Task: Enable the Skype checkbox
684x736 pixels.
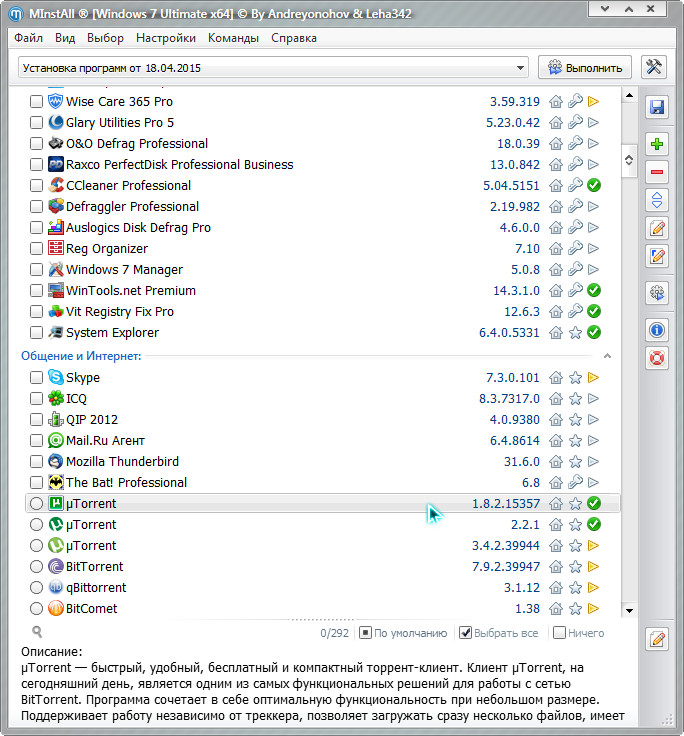Action: (x=36, y=377)
